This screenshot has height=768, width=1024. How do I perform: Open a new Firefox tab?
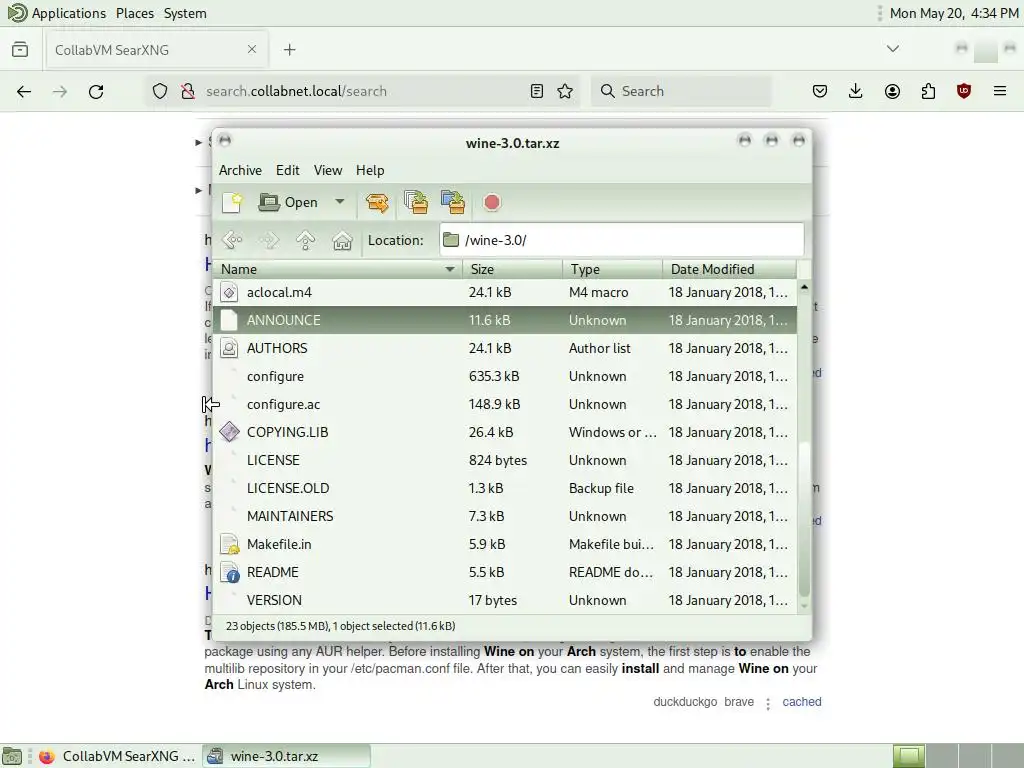pyautogui.click(x=289, y=50)
